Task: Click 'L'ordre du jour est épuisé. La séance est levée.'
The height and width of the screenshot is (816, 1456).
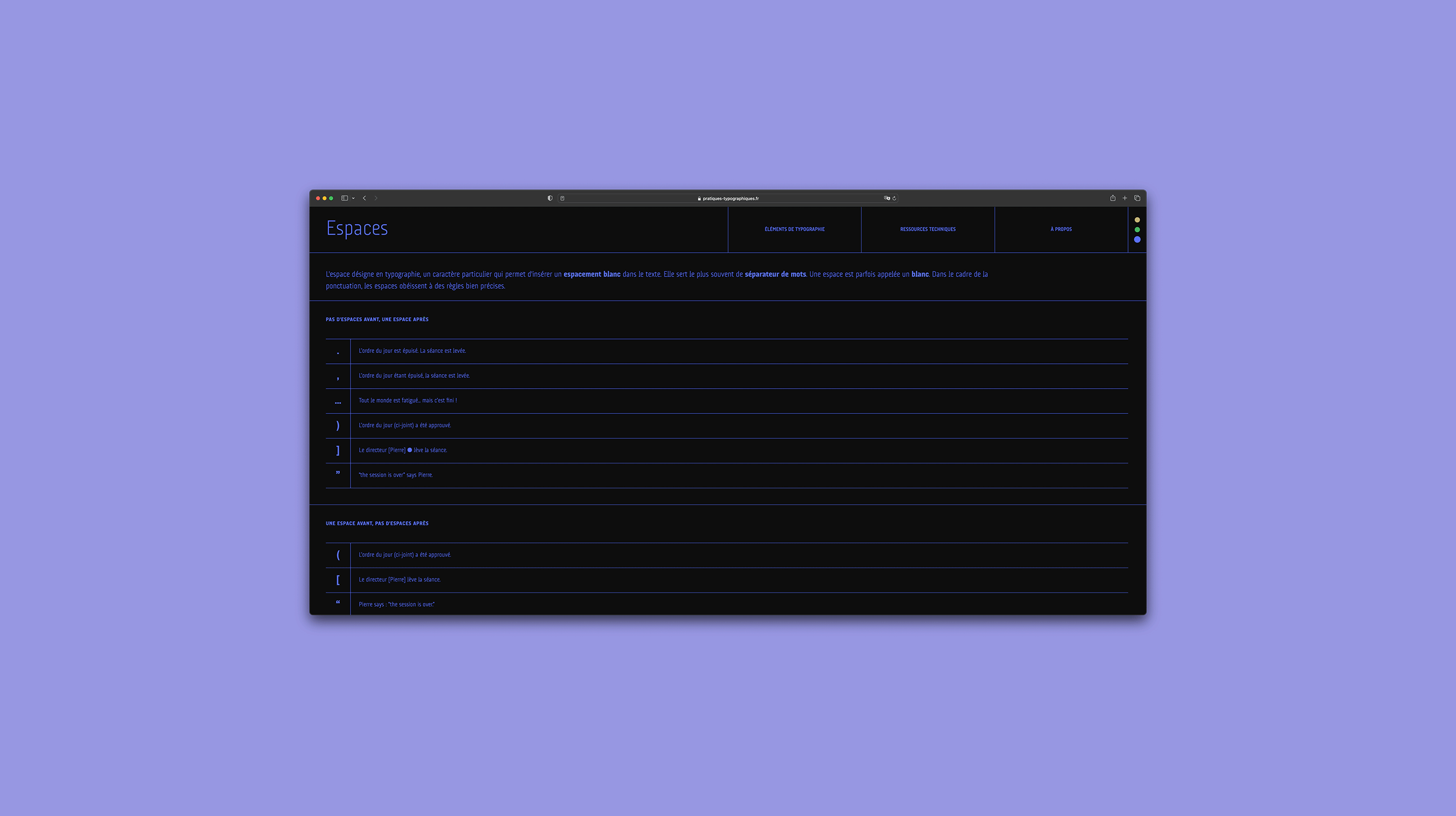Action: (412, 351)
